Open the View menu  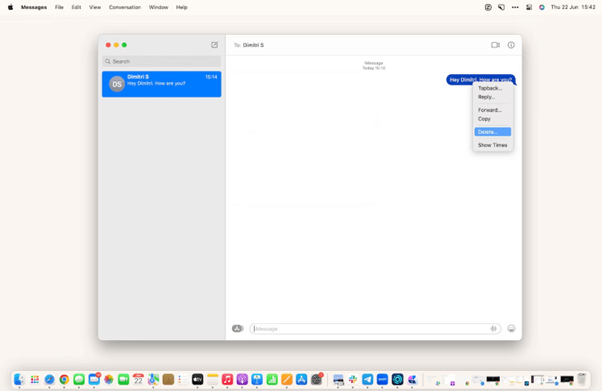[x=95, y=7]
